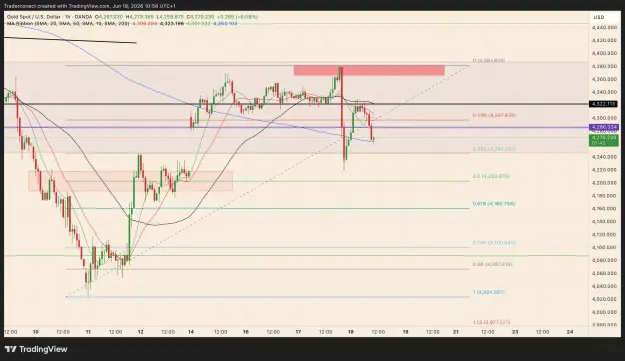Select the top Fibonacci 0 level label
Image resolution: width=625 pixels, height=361 pixels.
click(x=489, y=61)
